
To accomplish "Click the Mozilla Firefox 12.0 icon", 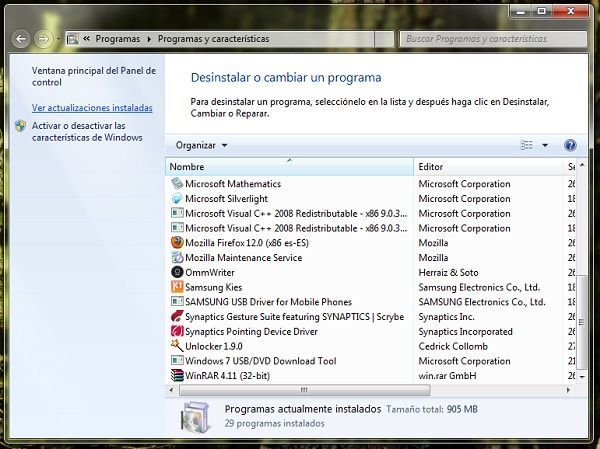I will tap(177, 243).
